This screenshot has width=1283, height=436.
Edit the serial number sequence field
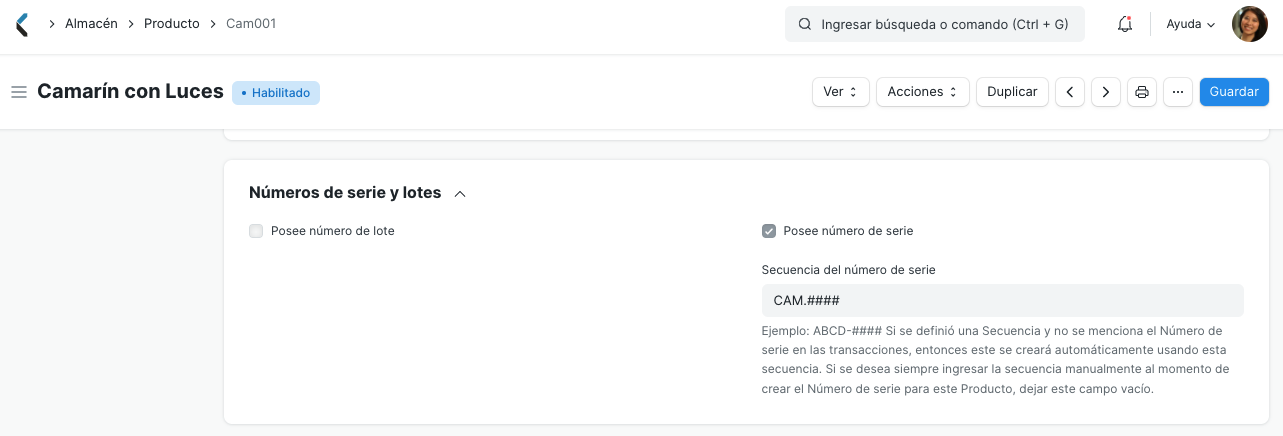coord(1002,300)
